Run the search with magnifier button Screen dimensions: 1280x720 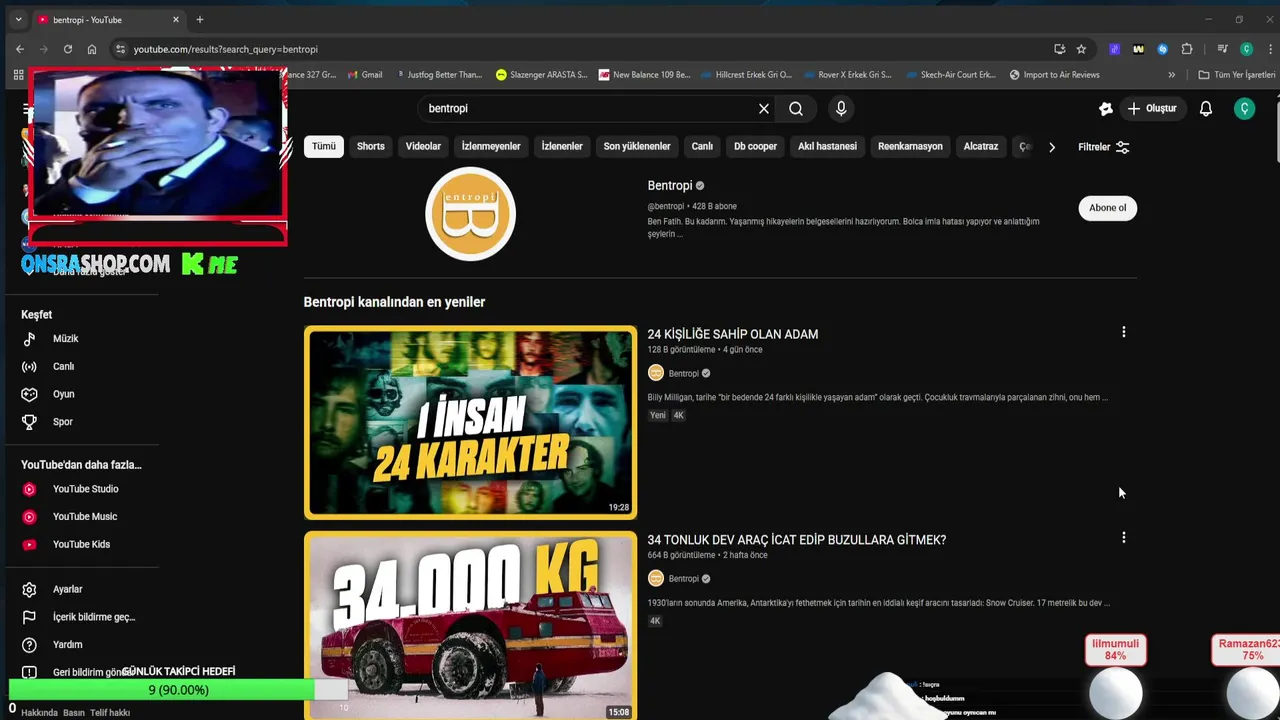click(x=796, y=108)
